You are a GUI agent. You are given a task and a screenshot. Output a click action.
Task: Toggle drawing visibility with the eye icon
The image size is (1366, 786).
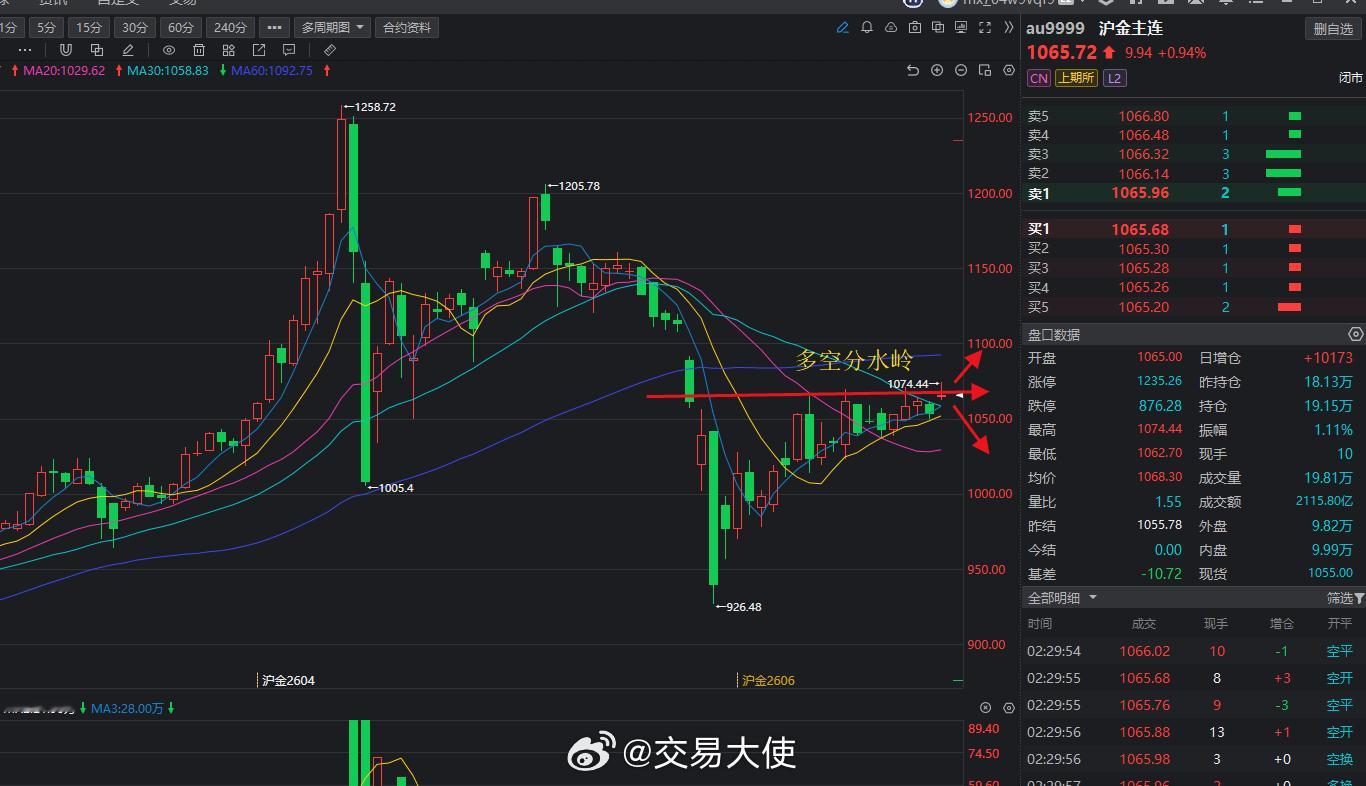(169, 49)
